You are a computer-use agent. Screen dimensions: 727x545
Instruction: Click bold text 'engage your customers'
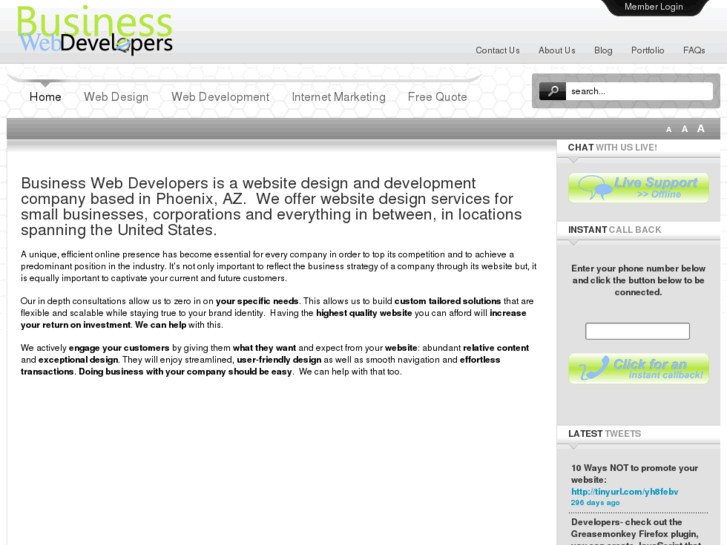point(119,348)
